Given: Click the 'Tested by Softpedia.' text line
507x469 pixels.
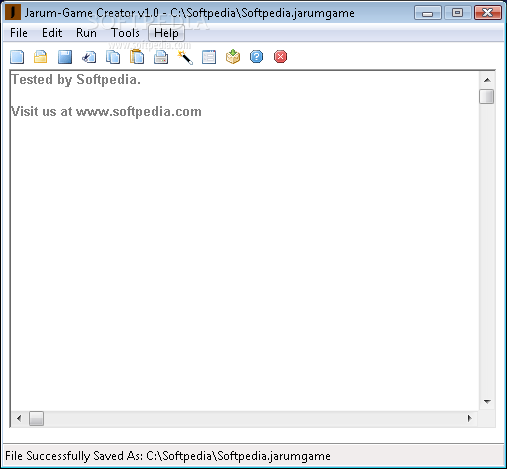Looking at the screenshot, I should pyautogui.click(x=76, y=80).
